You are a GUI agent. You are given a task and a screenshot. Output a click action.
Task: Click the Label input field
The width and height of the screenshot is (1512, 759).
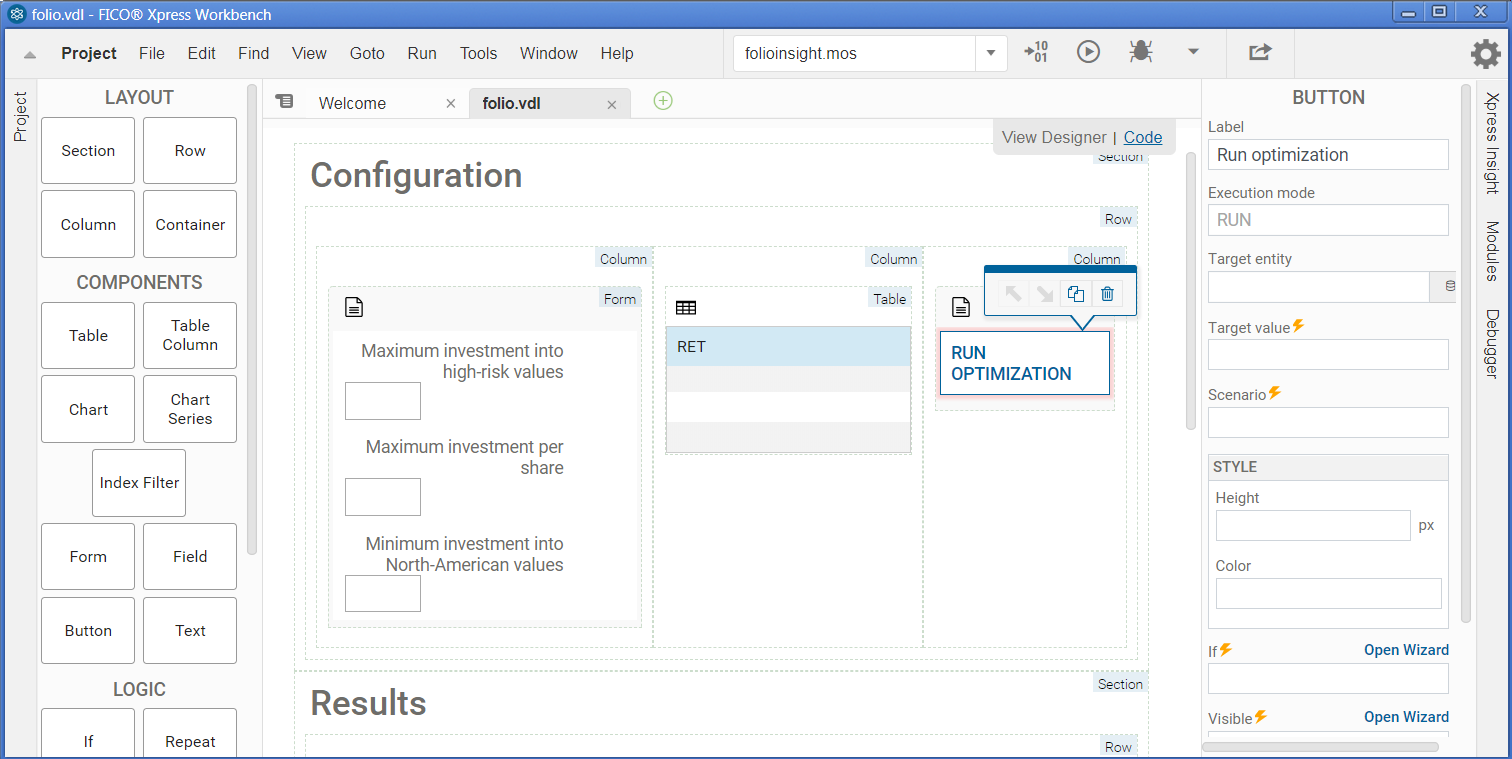[1328, 155]
